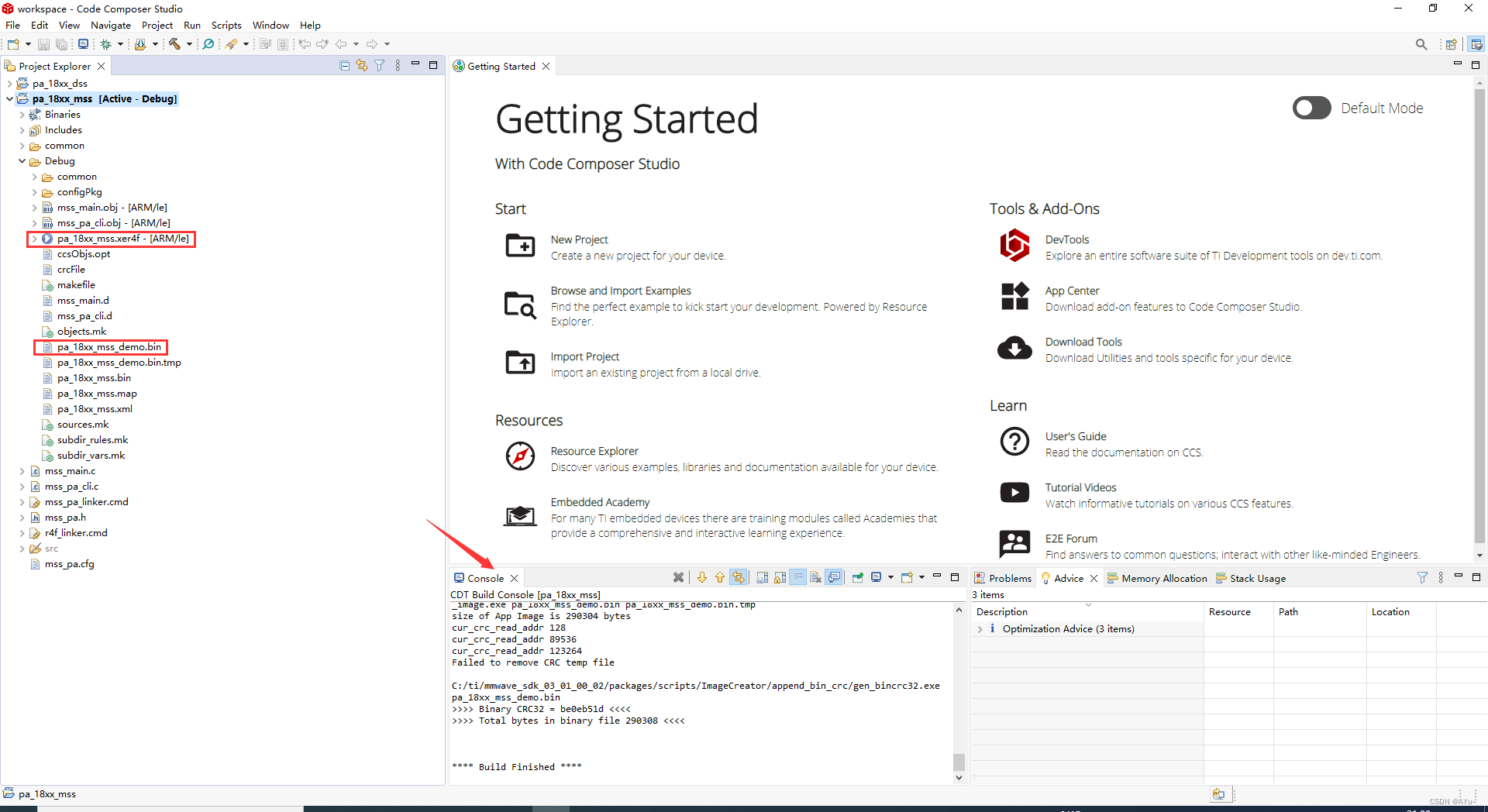The image size is (1488, 812).
Task: Click the Debug bug icon in the toolbar
Action: tap(106, 44)
